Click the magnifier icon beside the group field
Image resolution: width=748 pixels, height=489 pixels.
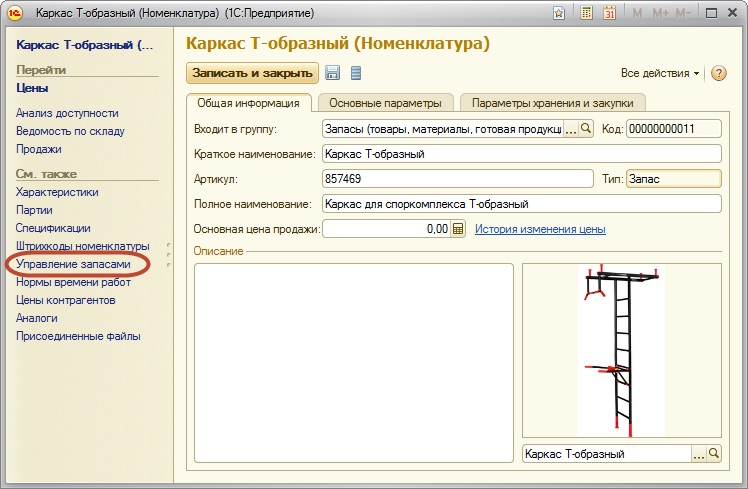click(x=587, y=129)
